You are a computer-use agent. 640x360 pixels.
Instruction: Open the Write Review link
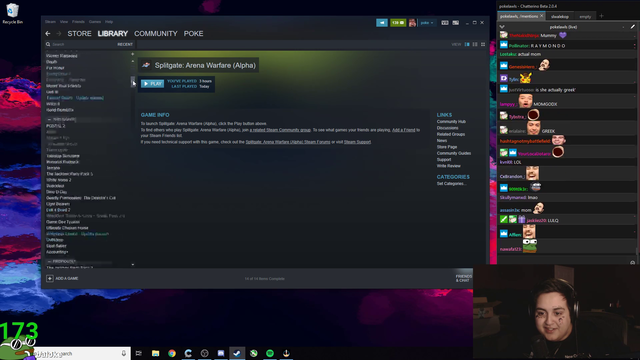tap(449, 166)
